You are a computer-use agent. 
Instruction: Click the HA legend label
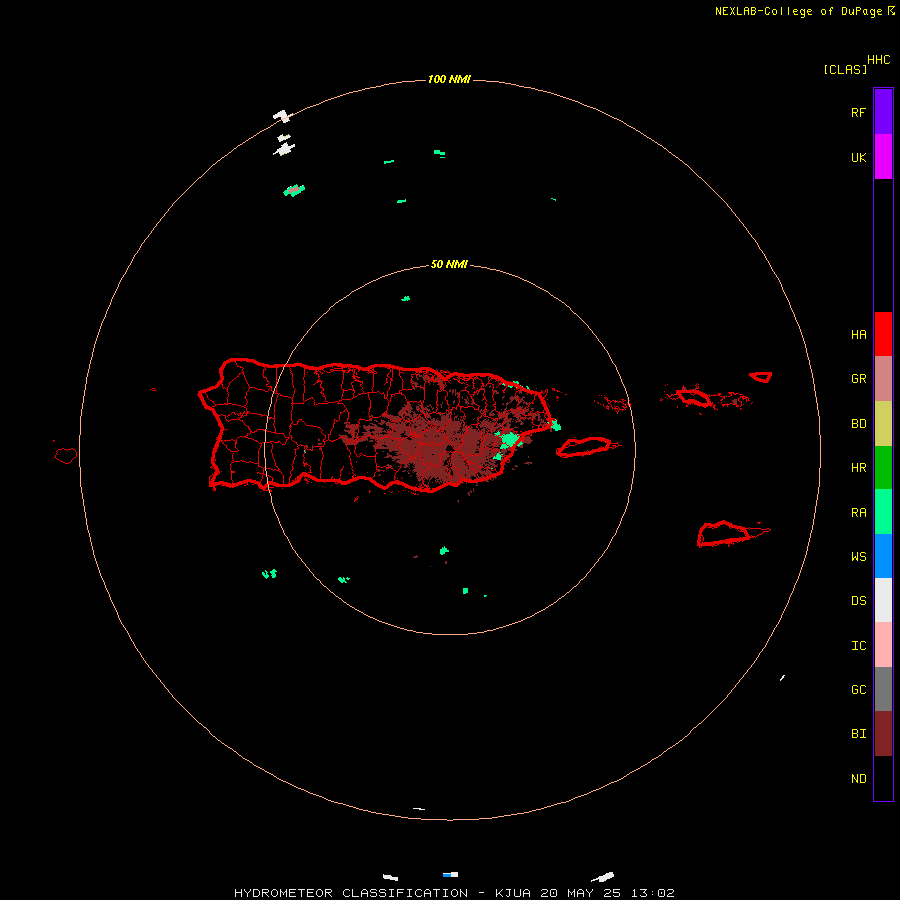coord(858,334)
